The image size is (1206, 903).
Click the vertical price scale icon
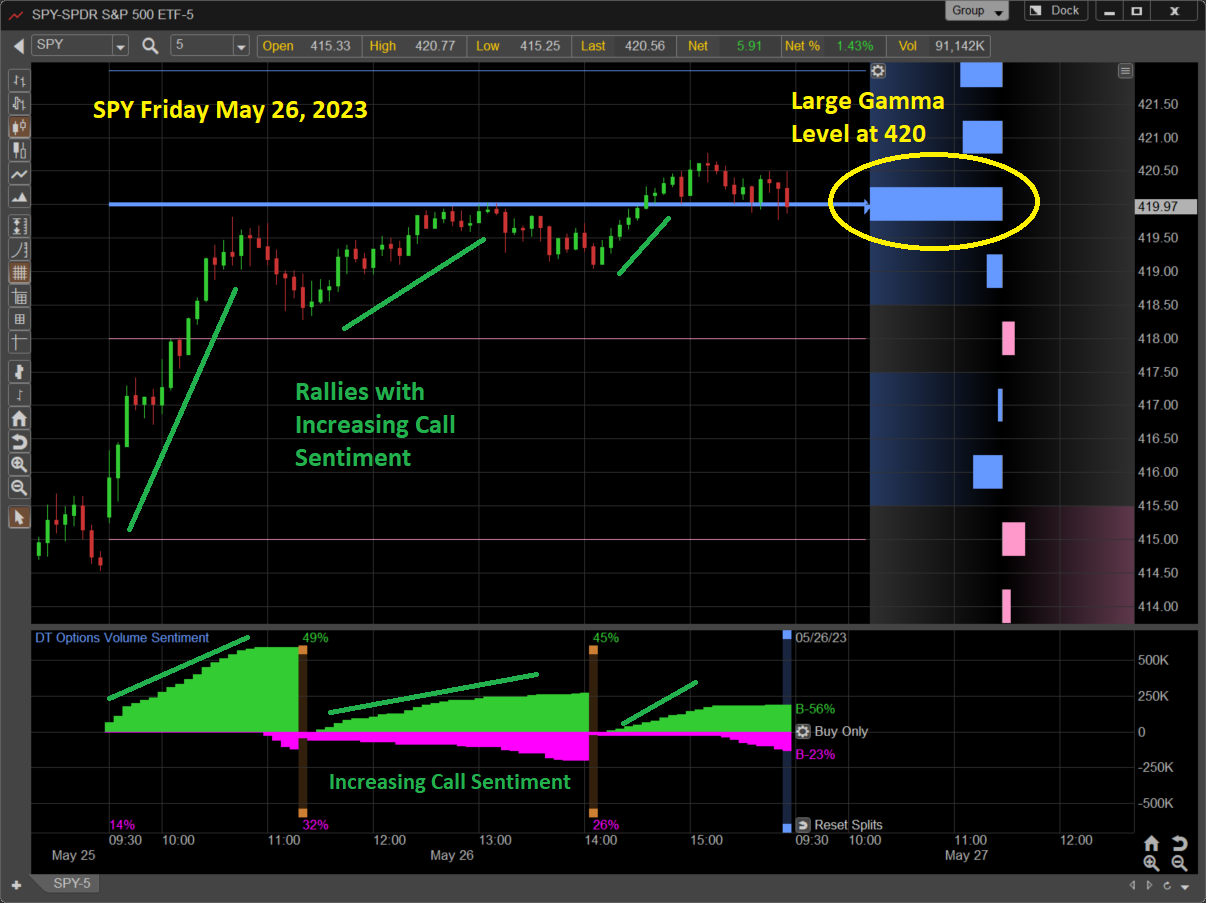pyautogui.click(x=19, y=225)
